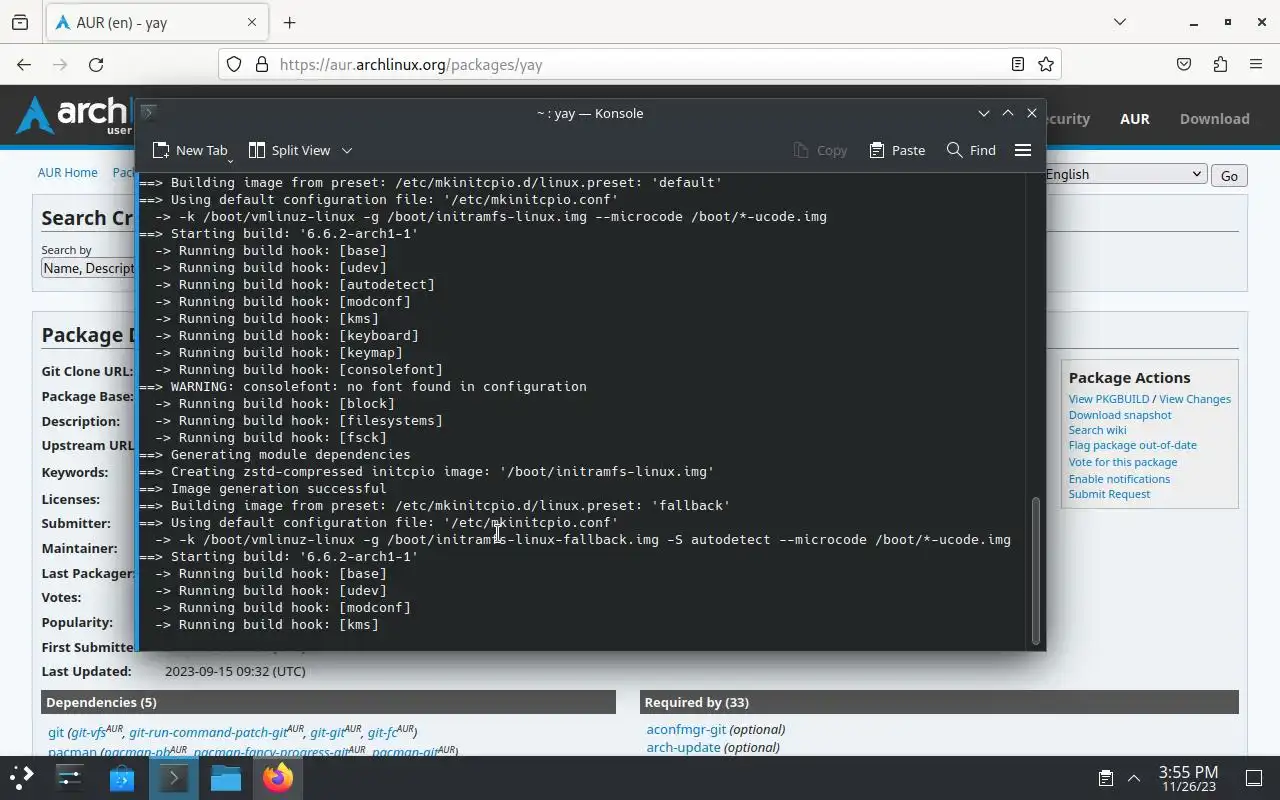Switch to Firefox taskbar entry
1280x800 pixels.
click(278, 777)
